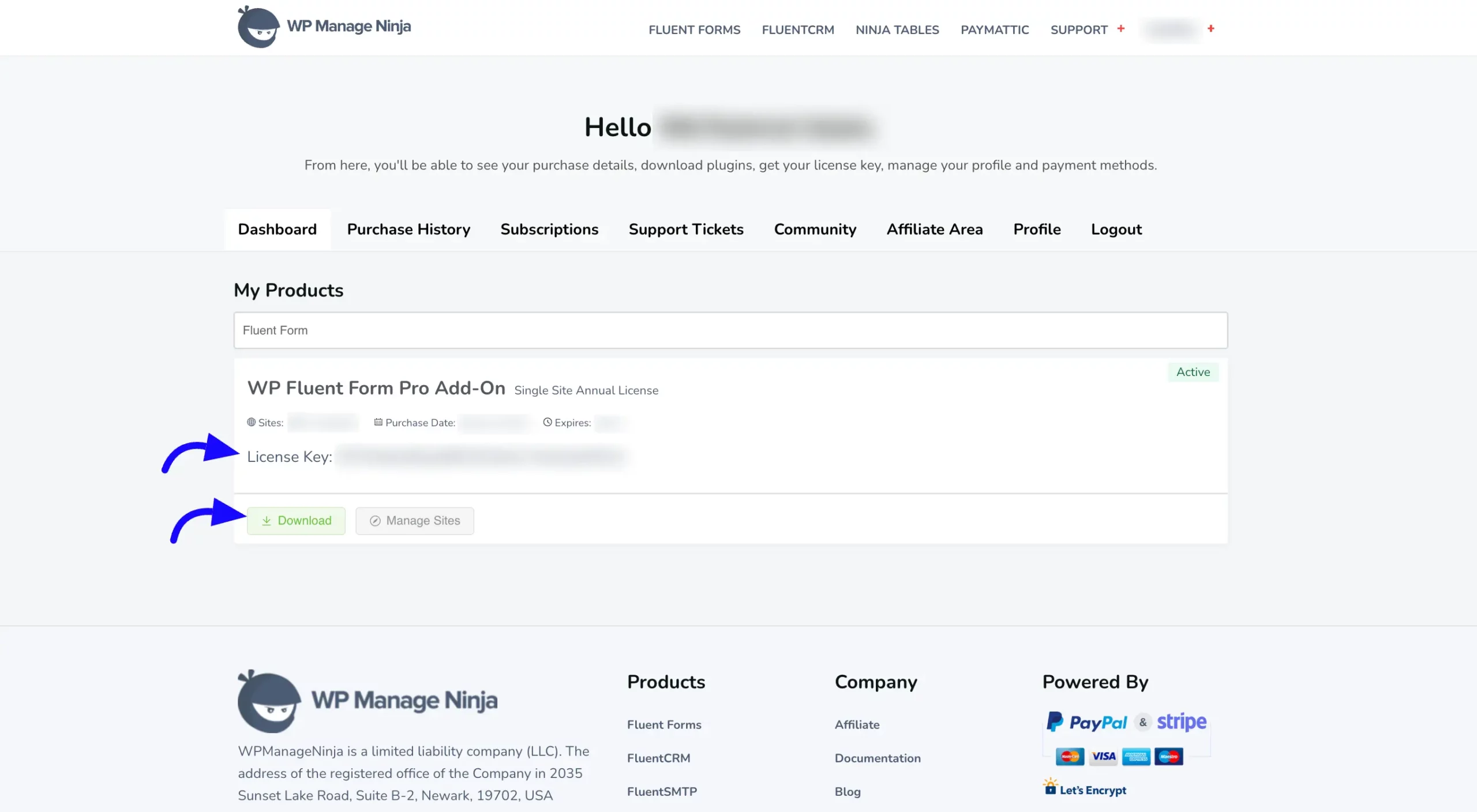Open NINJA TABLES in the top navigation

[897, 29]
